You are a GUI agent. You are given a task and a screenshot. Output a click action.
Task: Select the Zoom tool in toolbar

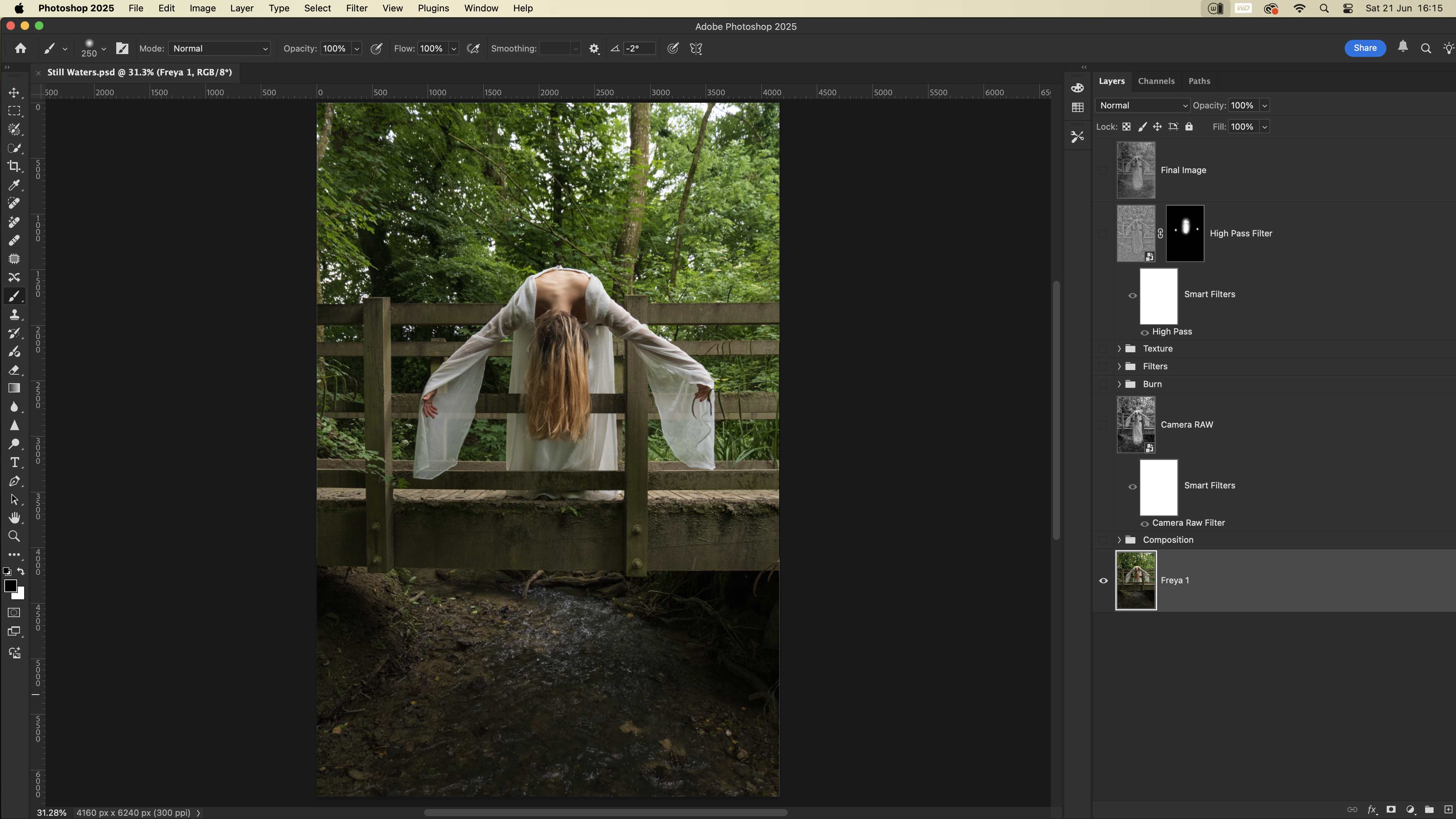[x=14, y=536]
